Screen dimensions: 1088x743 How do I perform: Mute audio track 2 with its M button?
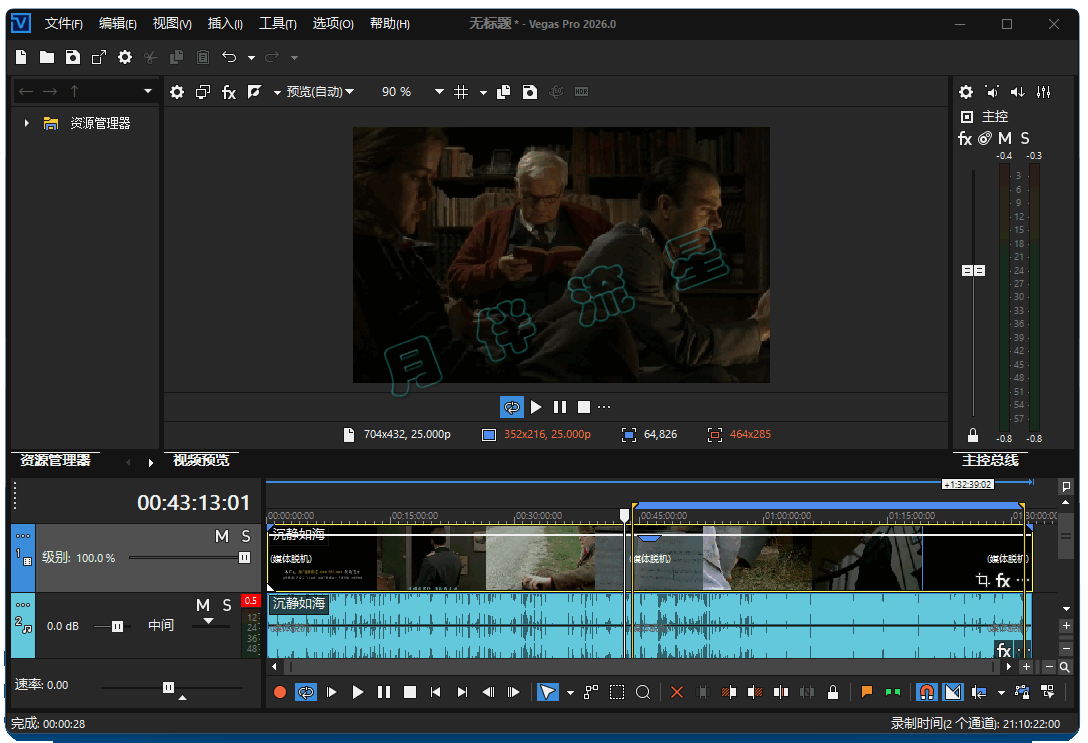tap(203, 606)
